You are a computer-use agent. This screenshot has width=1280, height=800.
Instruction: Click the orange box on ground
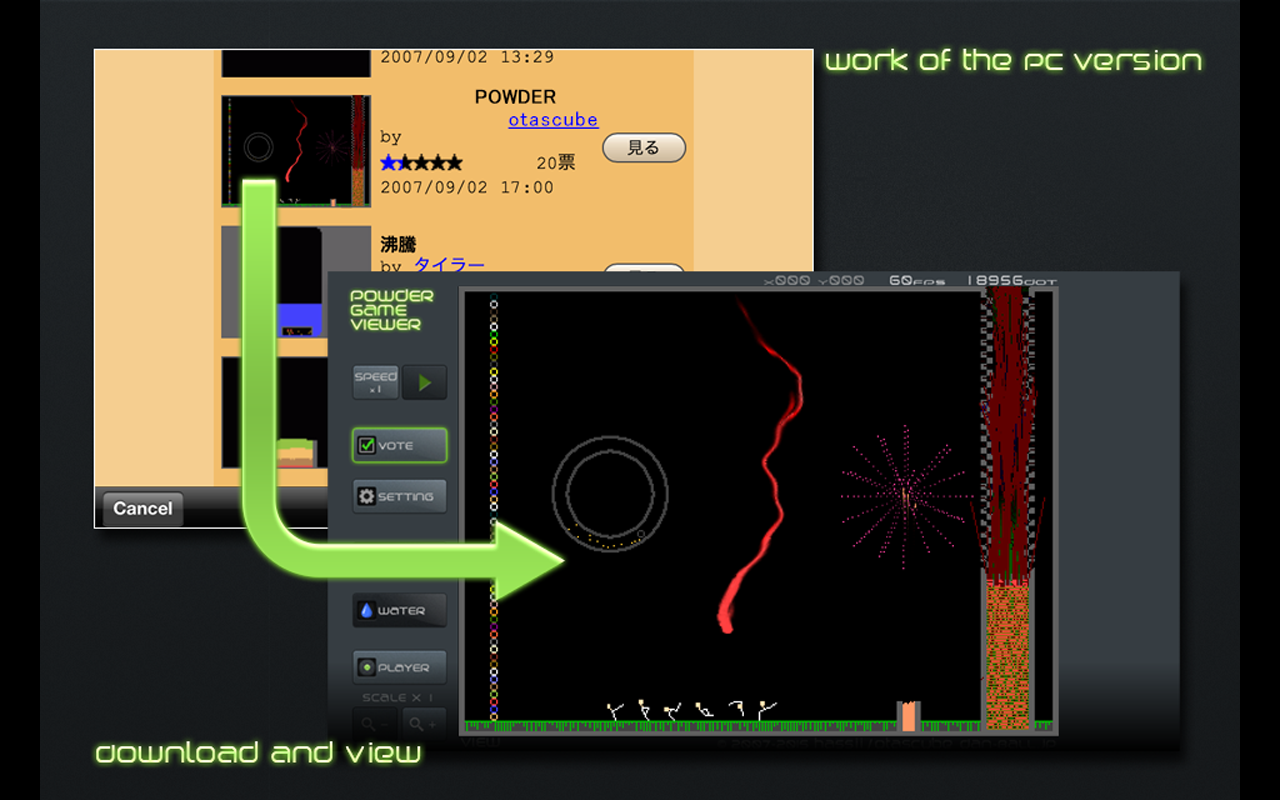pos(908,716)
